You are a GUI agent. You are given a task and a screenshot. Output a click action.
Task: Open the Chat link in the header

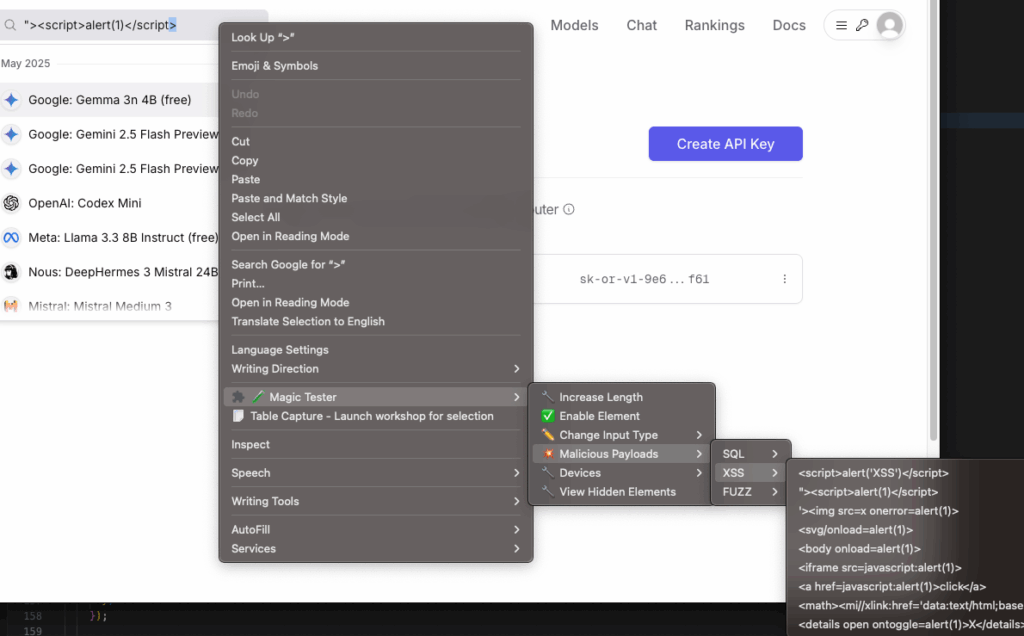641,25
